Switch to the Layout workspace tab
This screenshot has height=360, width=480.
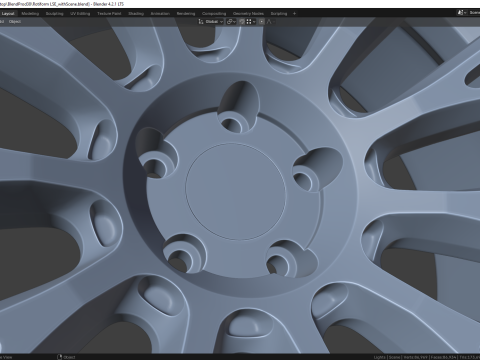click(x=8, y=14)
